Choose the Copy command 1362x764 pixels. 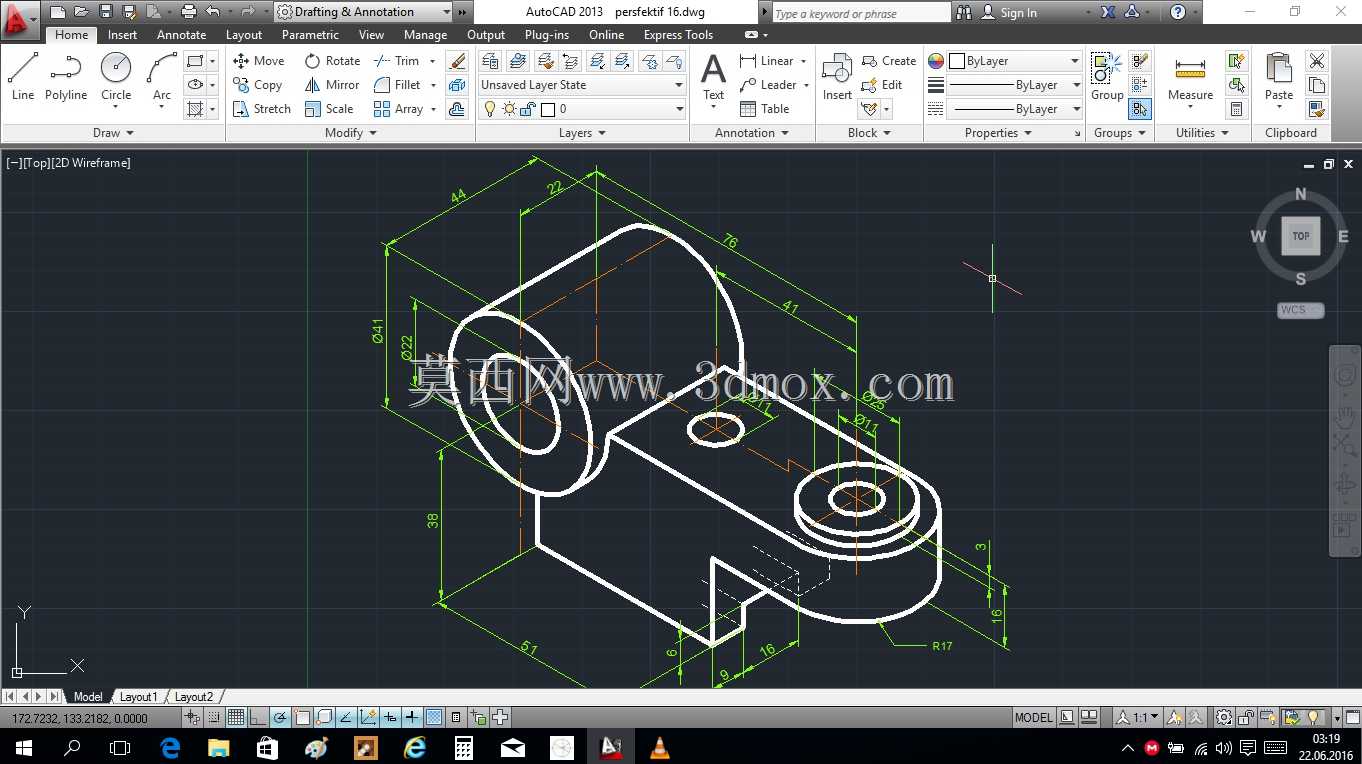point(258,85)
